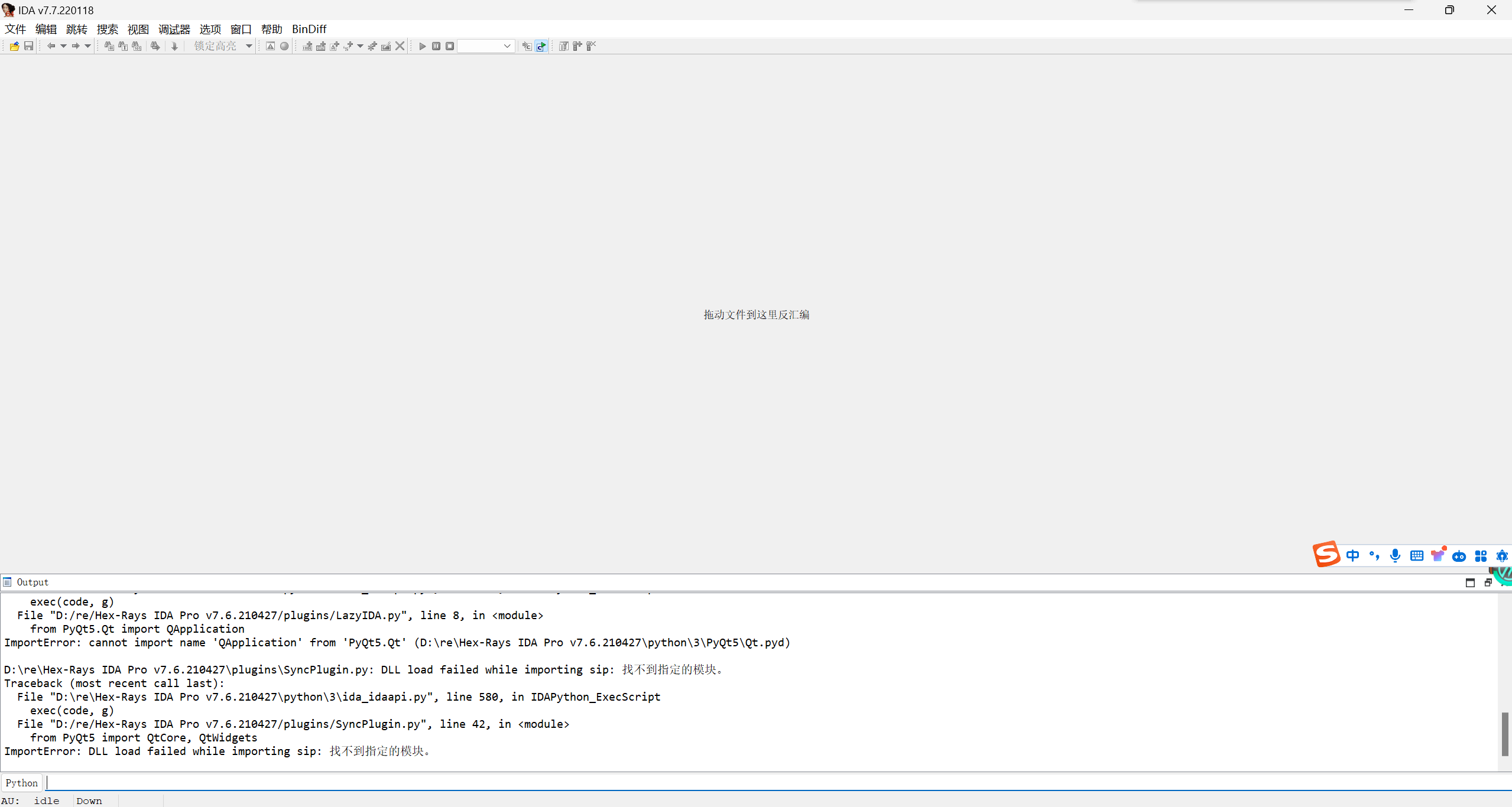Click the asterisk array plus icon
This screenshot has height=807, width=1512.
pos(372,46)
